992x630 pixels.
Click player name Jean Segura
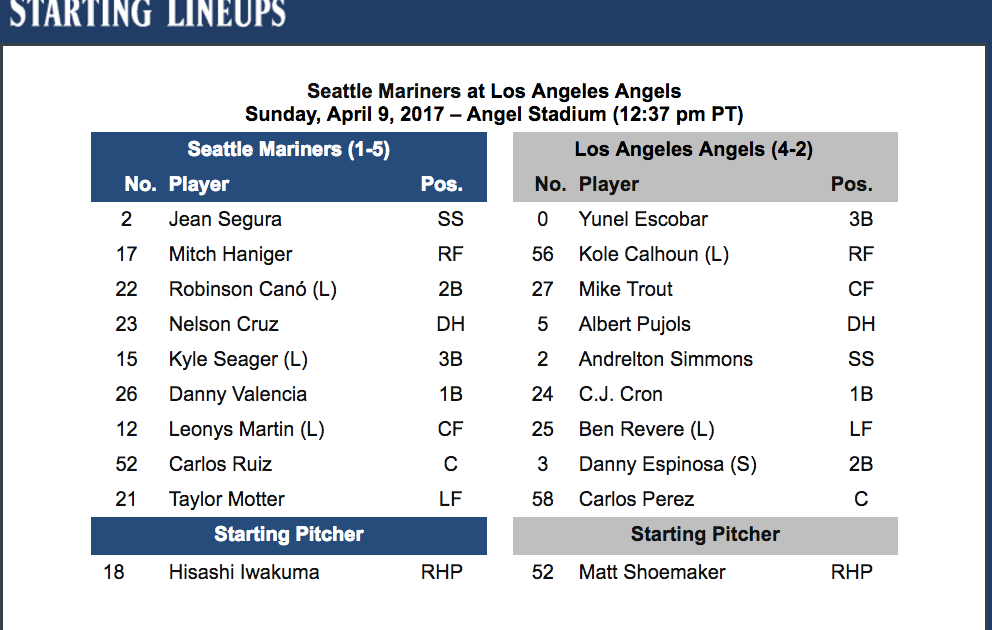coord(225,219)
